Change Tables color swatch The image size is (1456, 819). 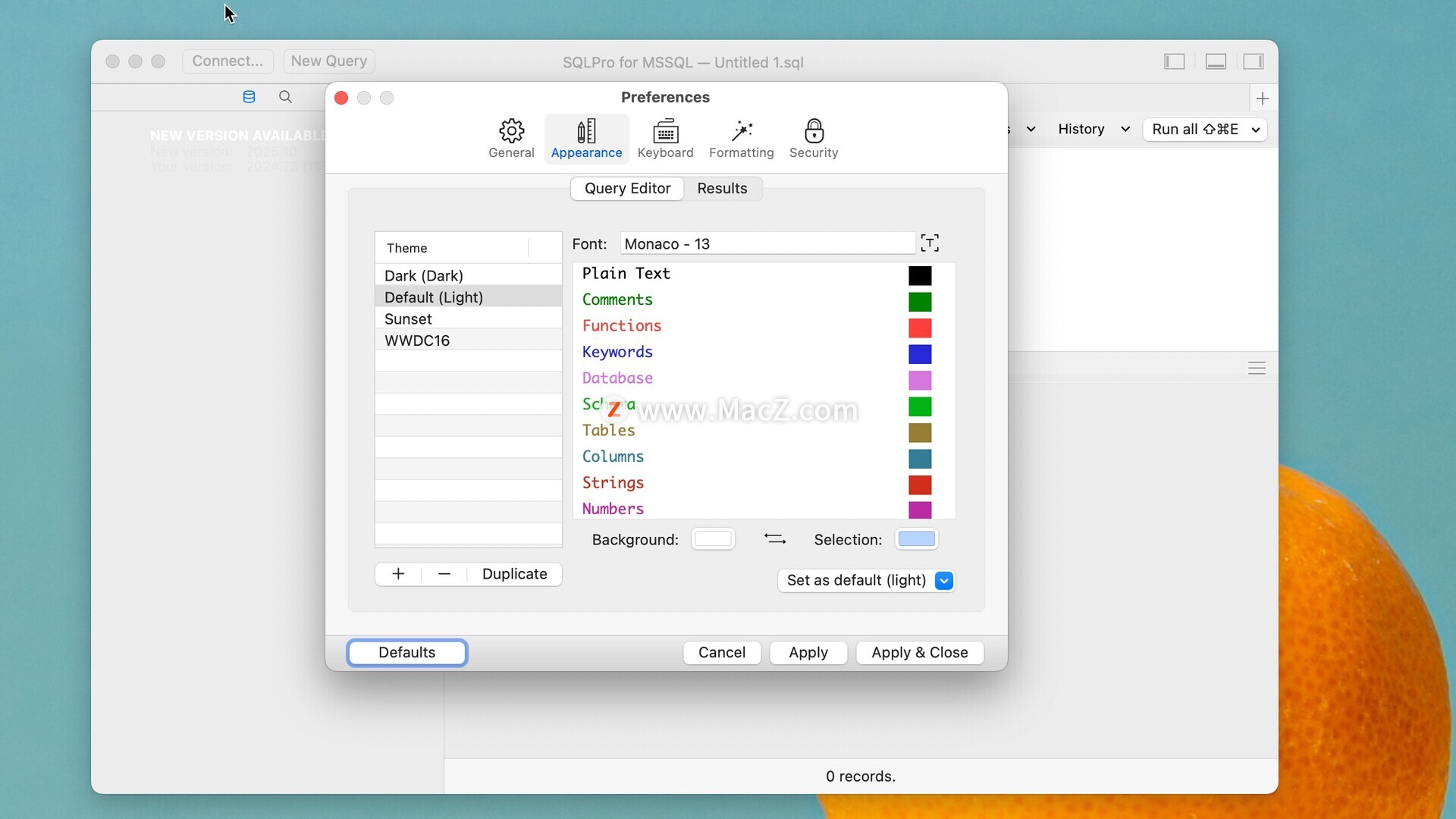click(x=920, y=432)
